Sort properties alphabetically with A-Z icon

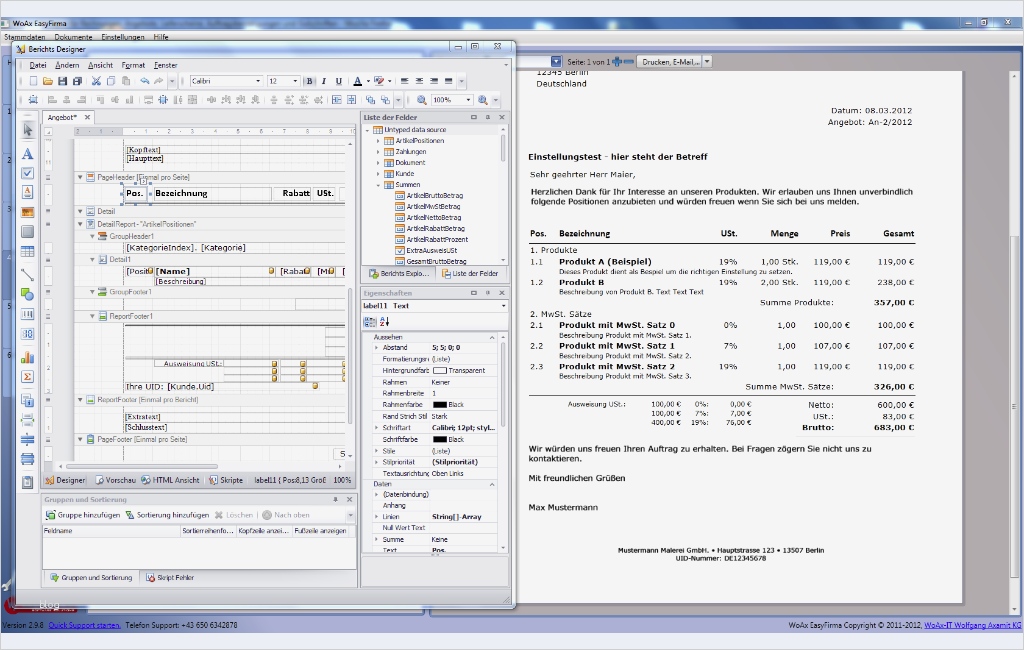(384, 322)
